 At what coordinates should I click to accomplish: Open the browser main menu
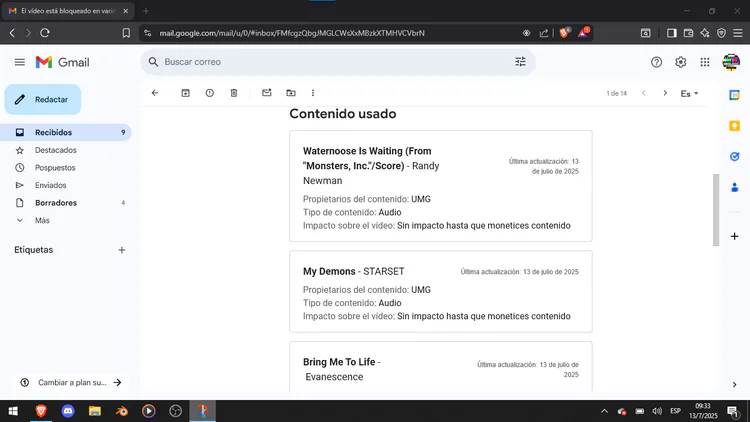(738, 33)
